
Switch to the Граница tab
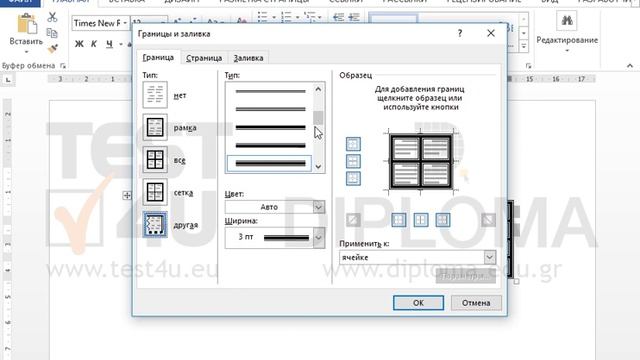[x=158, y=58]
